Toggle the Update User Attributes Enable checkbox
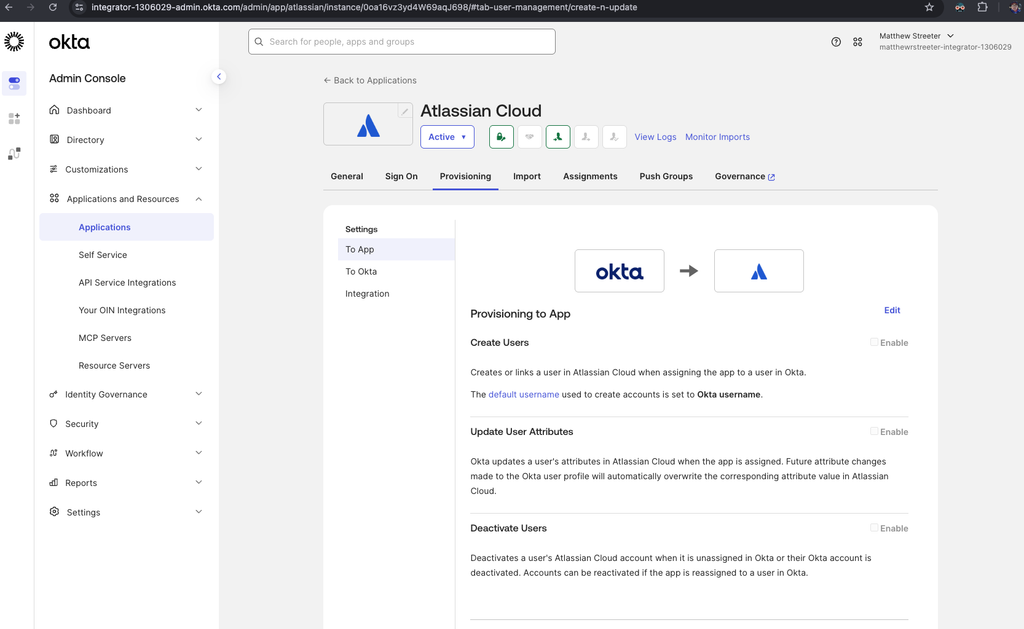Screen dimensions: 1024x629 [874, 431]
